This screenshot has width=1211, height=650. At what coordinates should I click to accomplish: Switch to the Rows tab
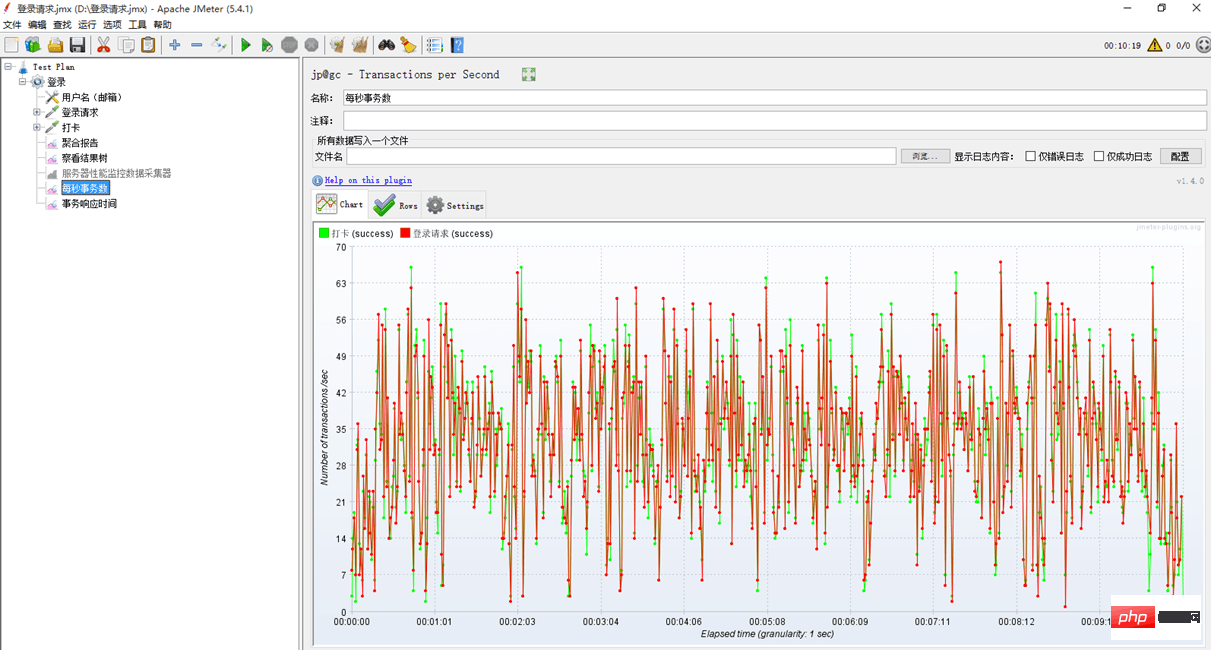point(395,205)
